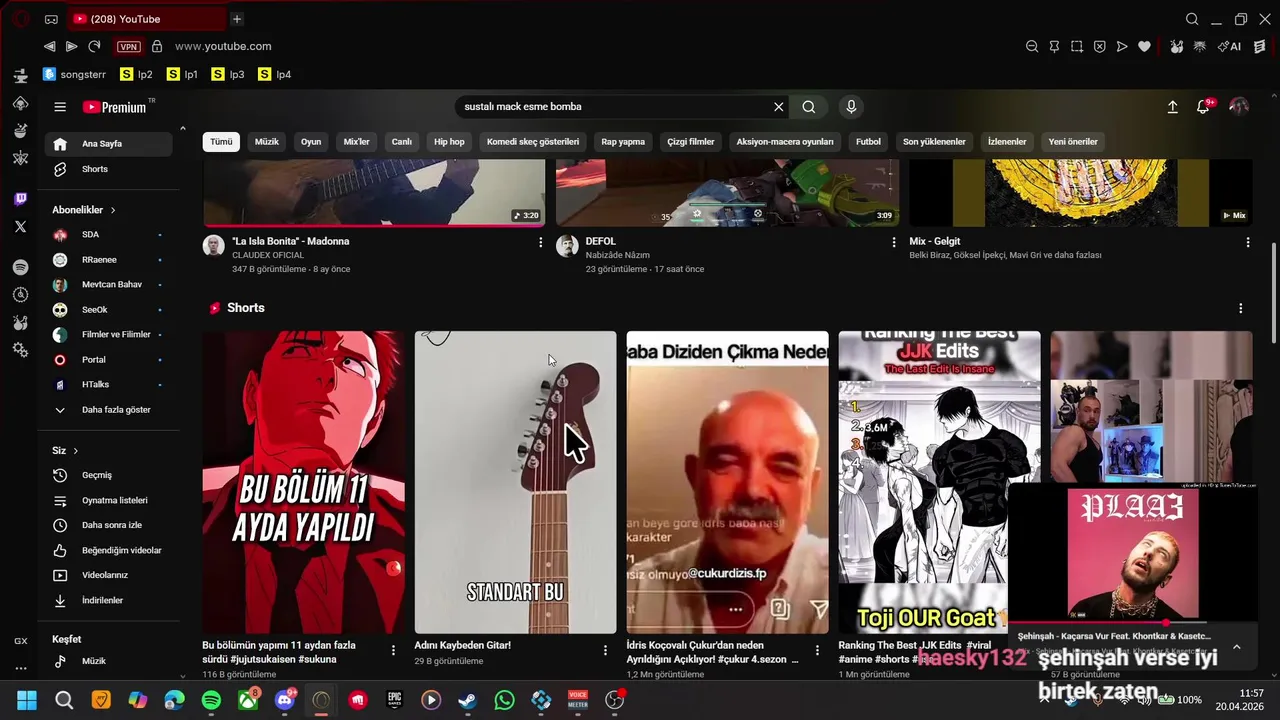
Task: Open Oynatma listeleri in the sidebar
Action: click(x=108, y=500)
